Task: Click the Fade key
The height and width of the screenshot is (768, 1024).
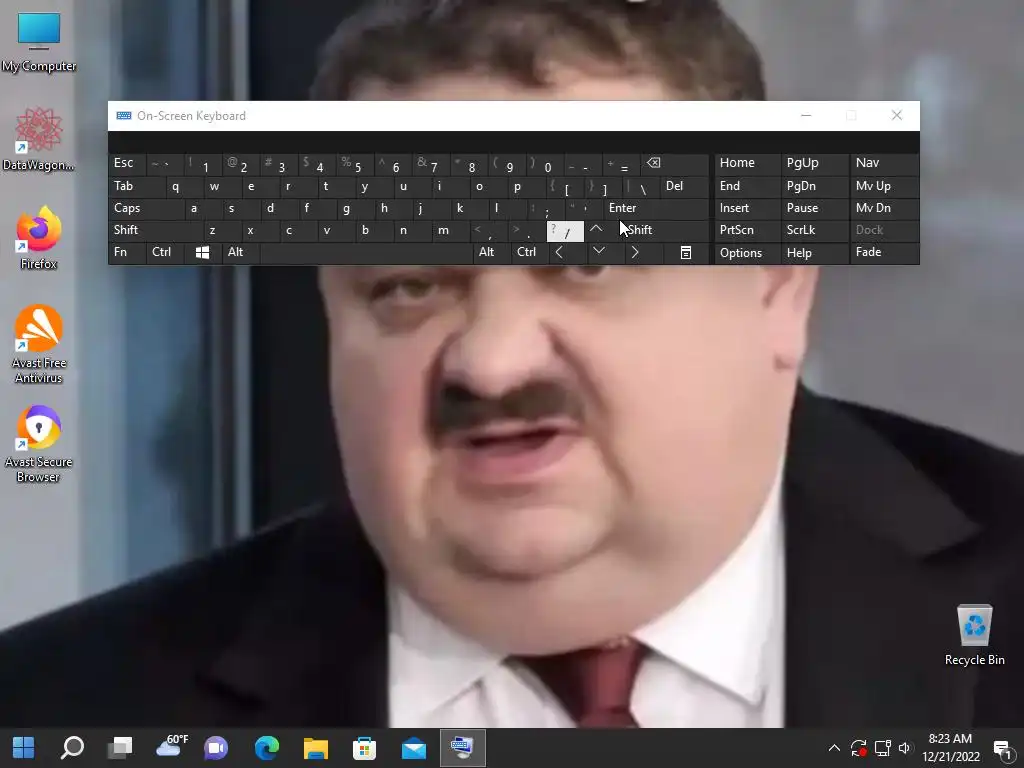Action: coord(884,253)
